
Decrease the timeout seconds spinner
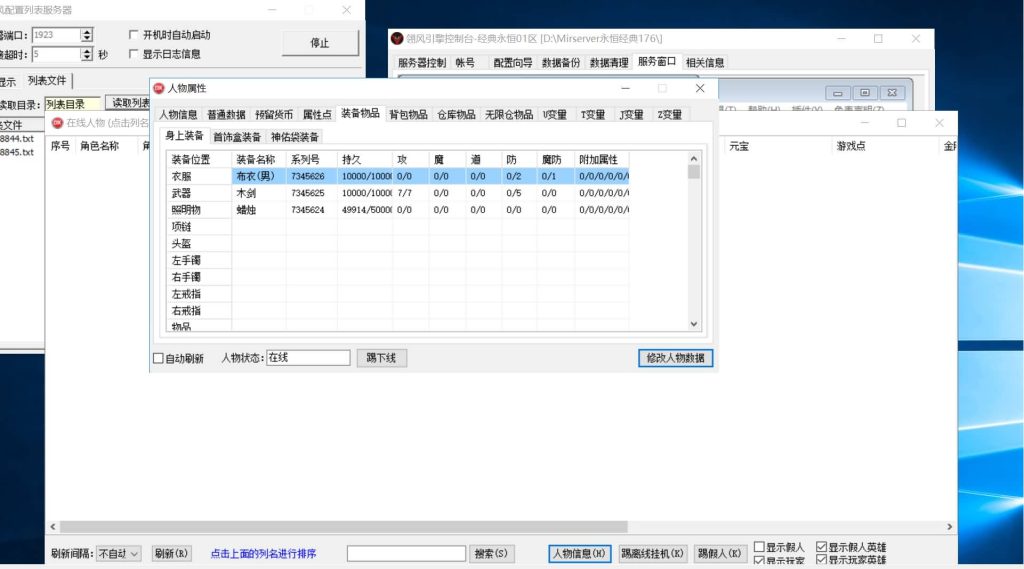point(87,57)
